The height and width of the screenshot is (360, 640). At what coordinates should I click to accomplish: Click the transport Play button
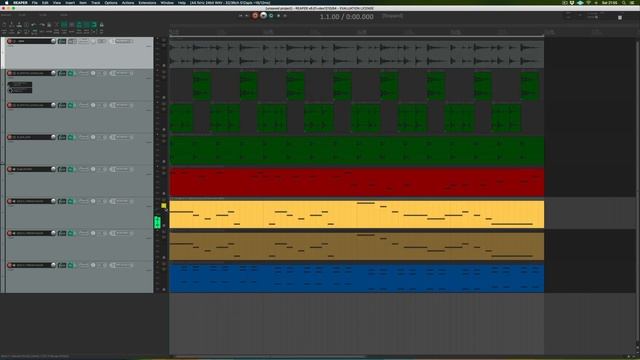click(x=263, y=16)
